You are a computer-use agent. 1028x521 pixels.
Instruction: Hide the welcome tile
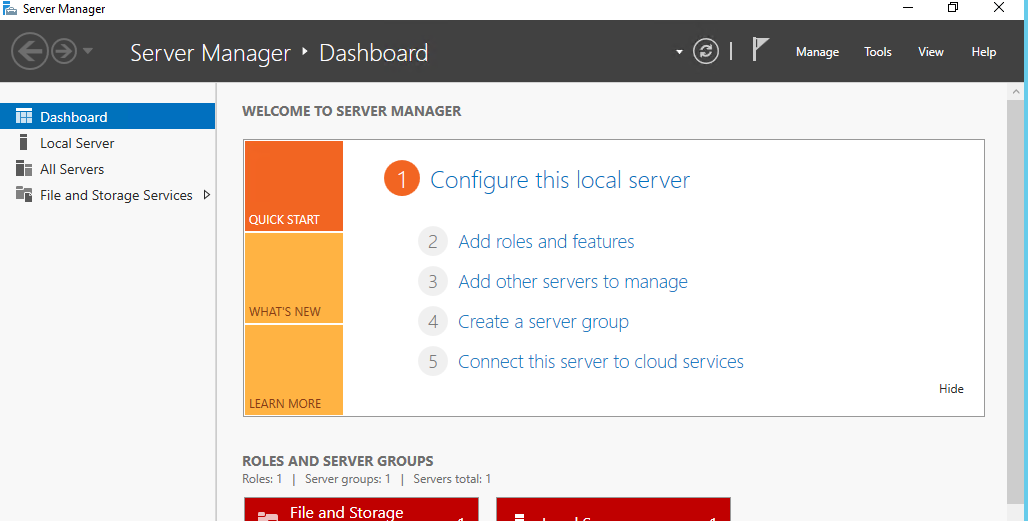pyautogui.click(x=951, y=389)
